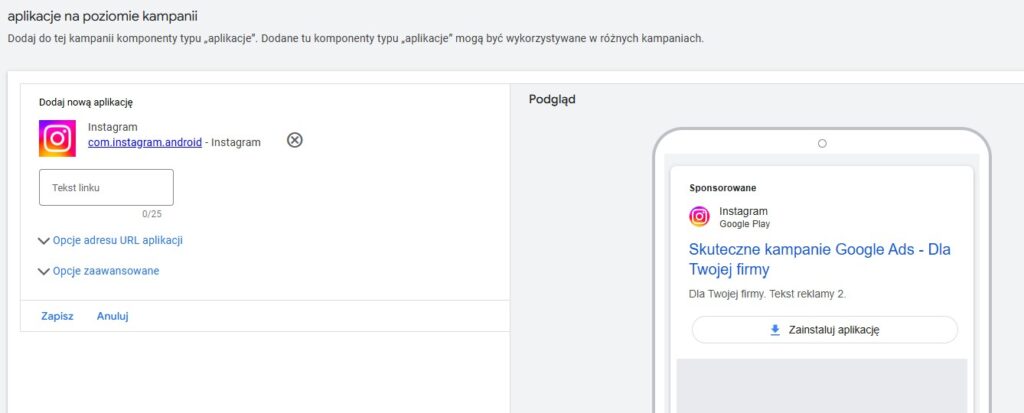The height and width of the screenshot is (413, 1024).
Task: Click the Zapisz button
Action: click(x=57, y=316)
